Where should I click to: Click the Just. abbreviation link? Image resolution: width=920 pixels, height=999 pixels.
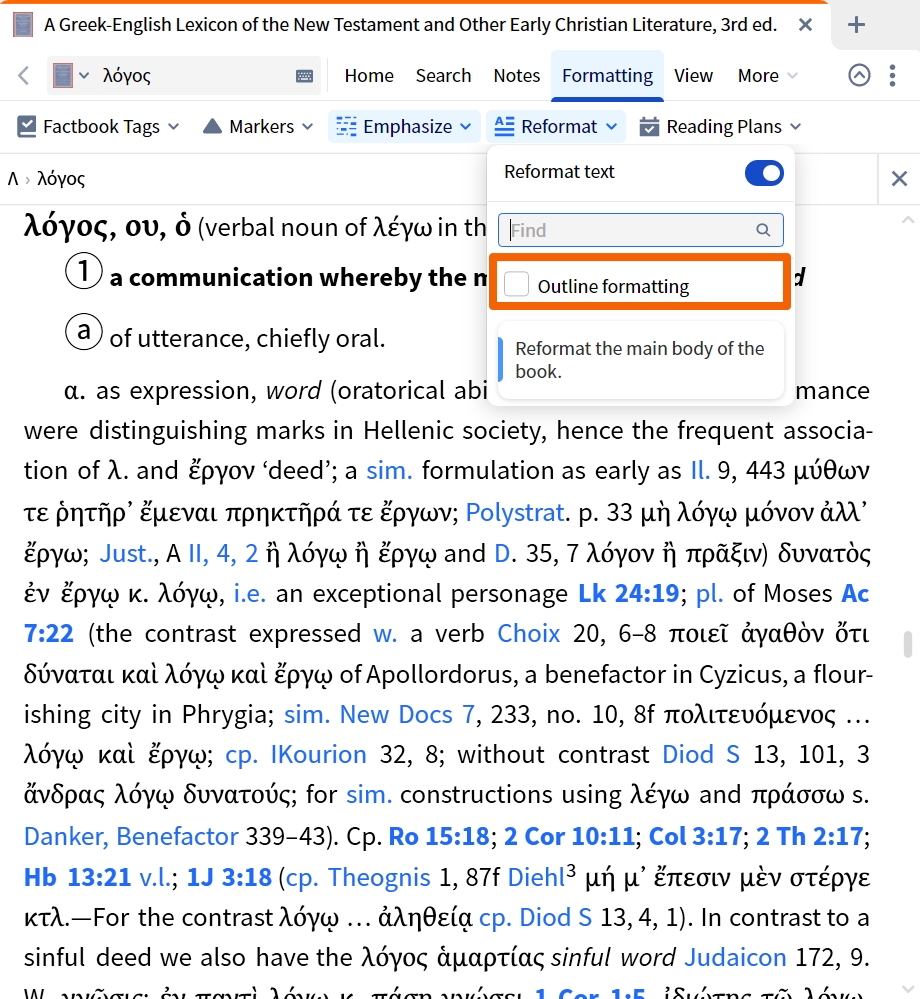(127, 553)
